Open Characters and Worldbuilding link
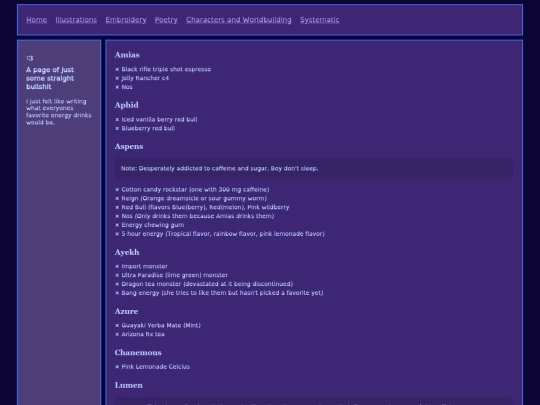 [x=239, y=20]
